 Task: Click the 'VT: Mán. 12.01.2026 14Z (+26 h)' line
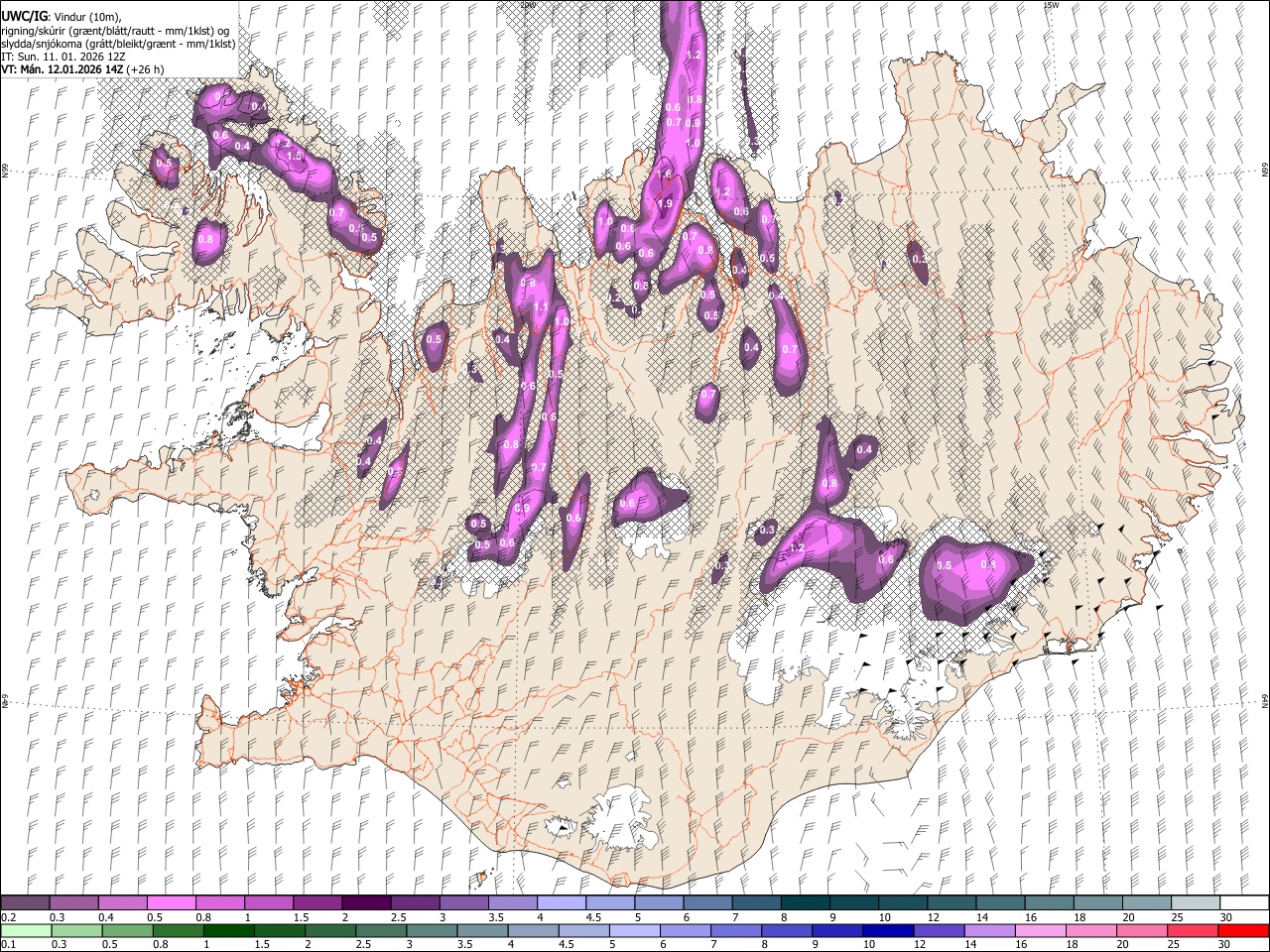point(82,69)
